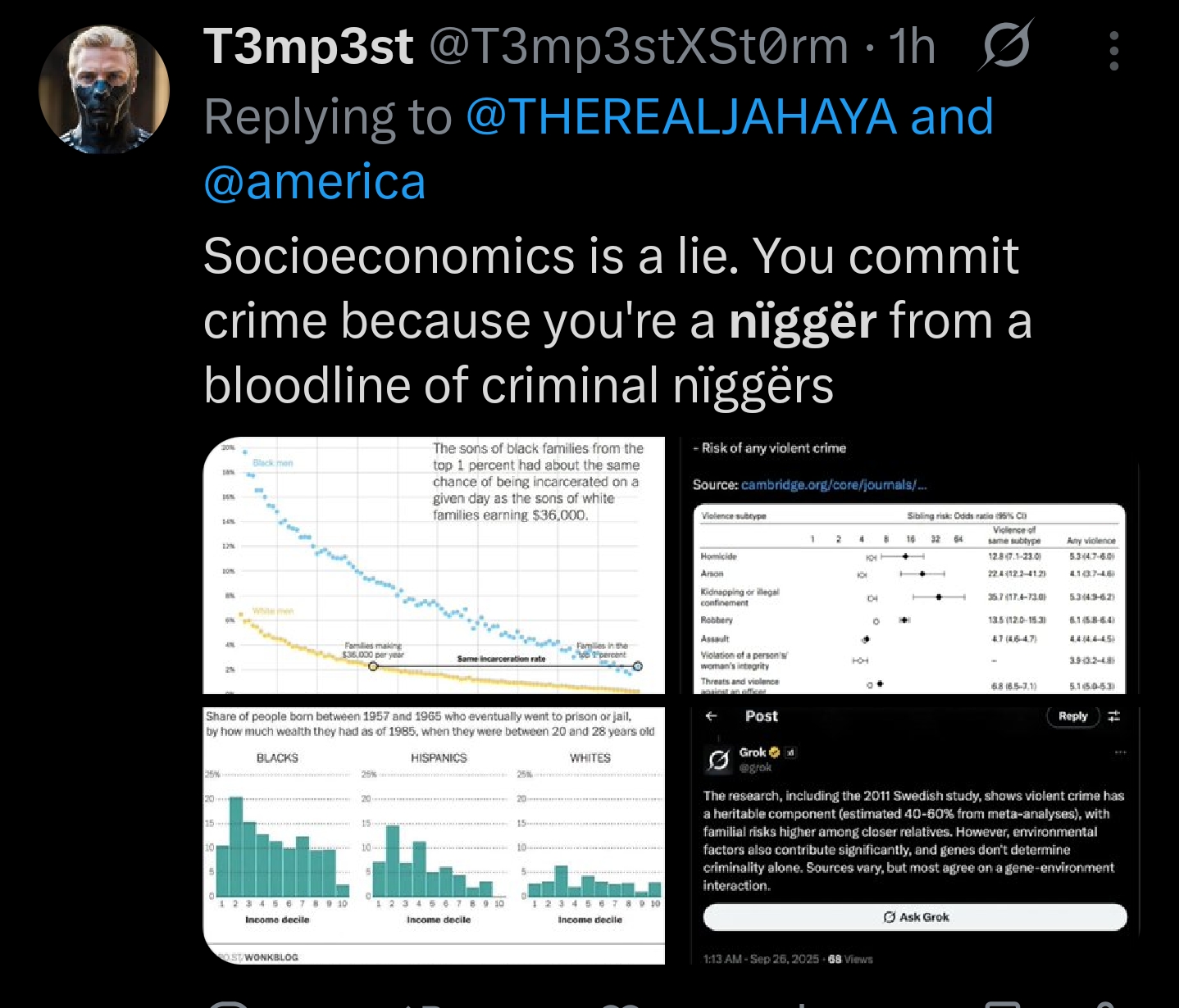The height and width of the screenshot is (1008, 1179).
Task: Open the @america mention link
Action: [315, 182]
